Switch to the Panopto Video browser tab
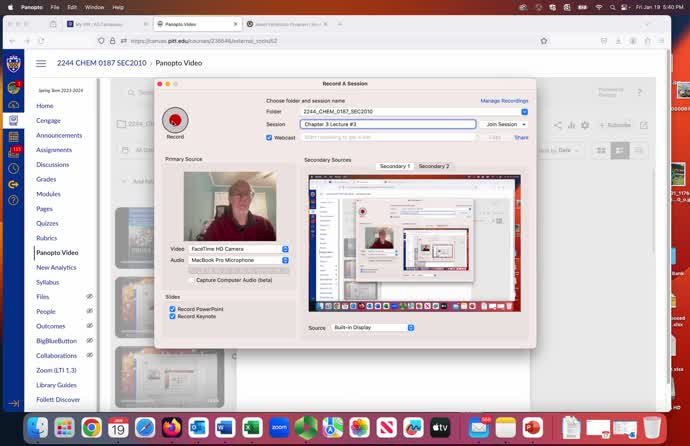Viewport: 690px width, 446px height. click(198, 24)
